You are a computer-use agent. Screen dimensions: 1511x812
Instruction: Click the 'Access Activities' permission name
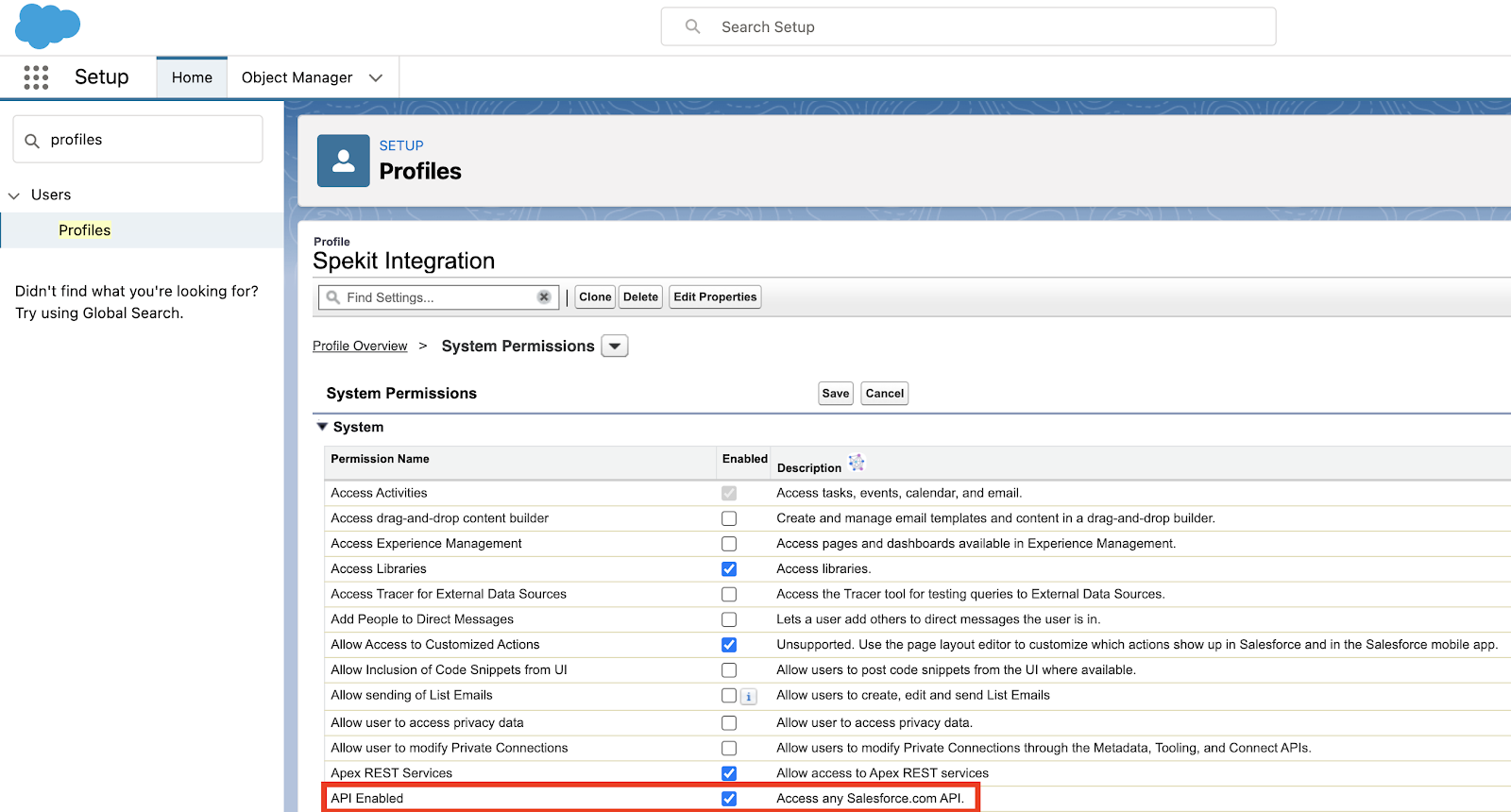pyautogui.click(x=379, y=493)
